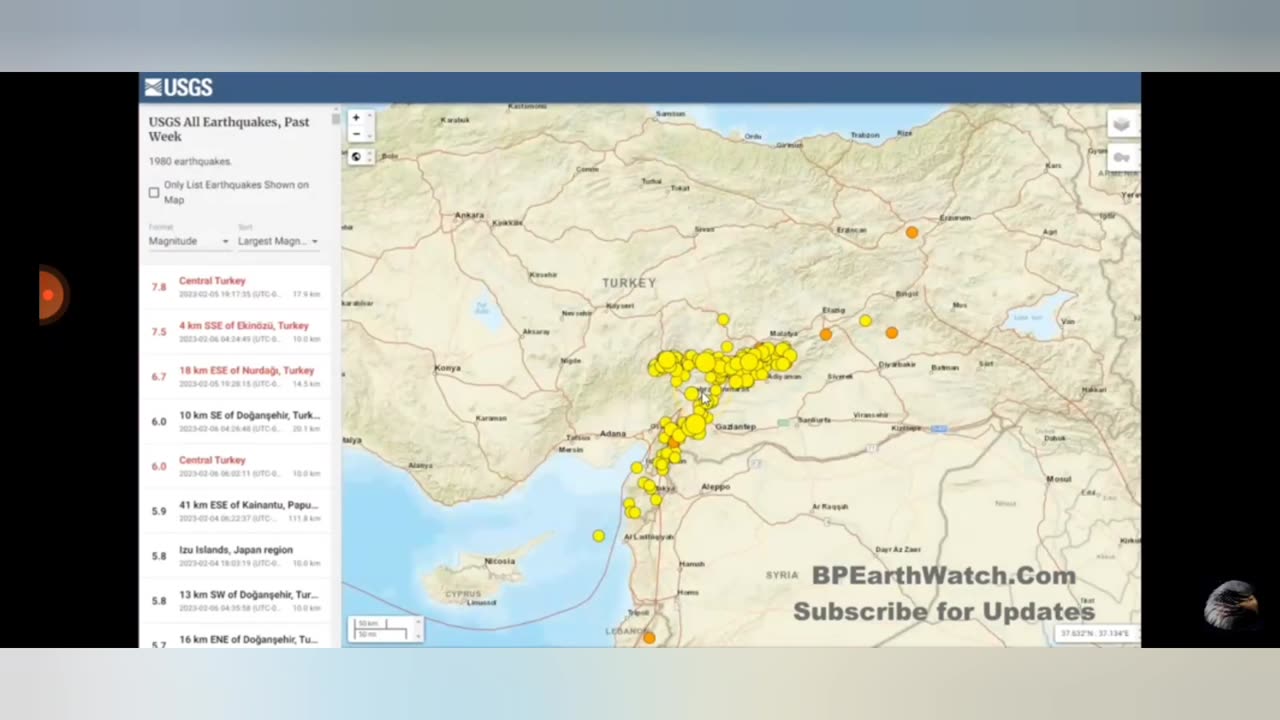
Task: Click the map coordinates readout
Action: pyautogui.click(x=1095, y=634)
